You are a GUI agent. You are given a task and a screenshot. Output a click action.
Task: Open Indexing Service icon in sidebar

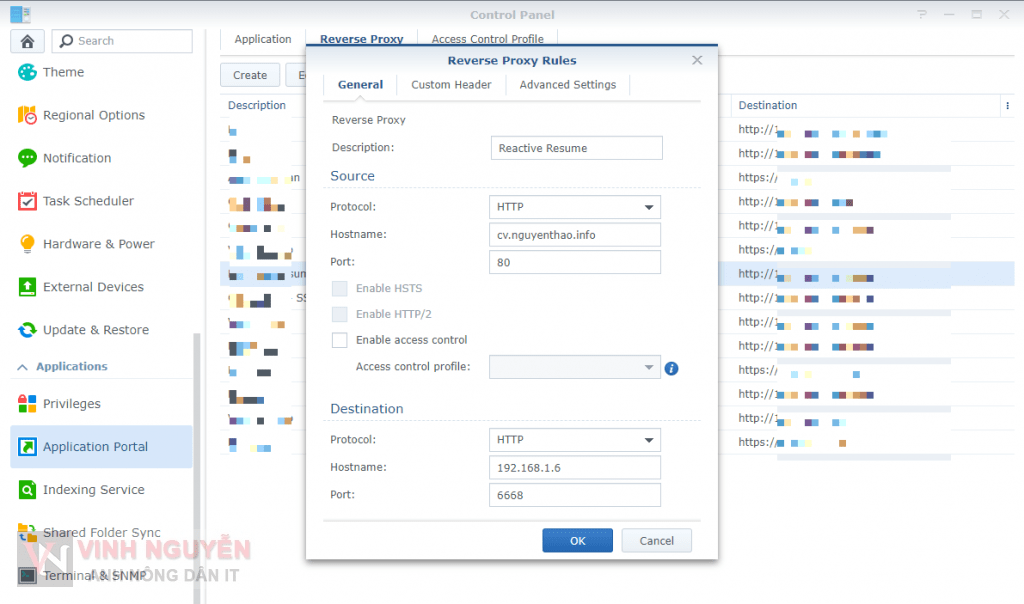pos(27,490)
